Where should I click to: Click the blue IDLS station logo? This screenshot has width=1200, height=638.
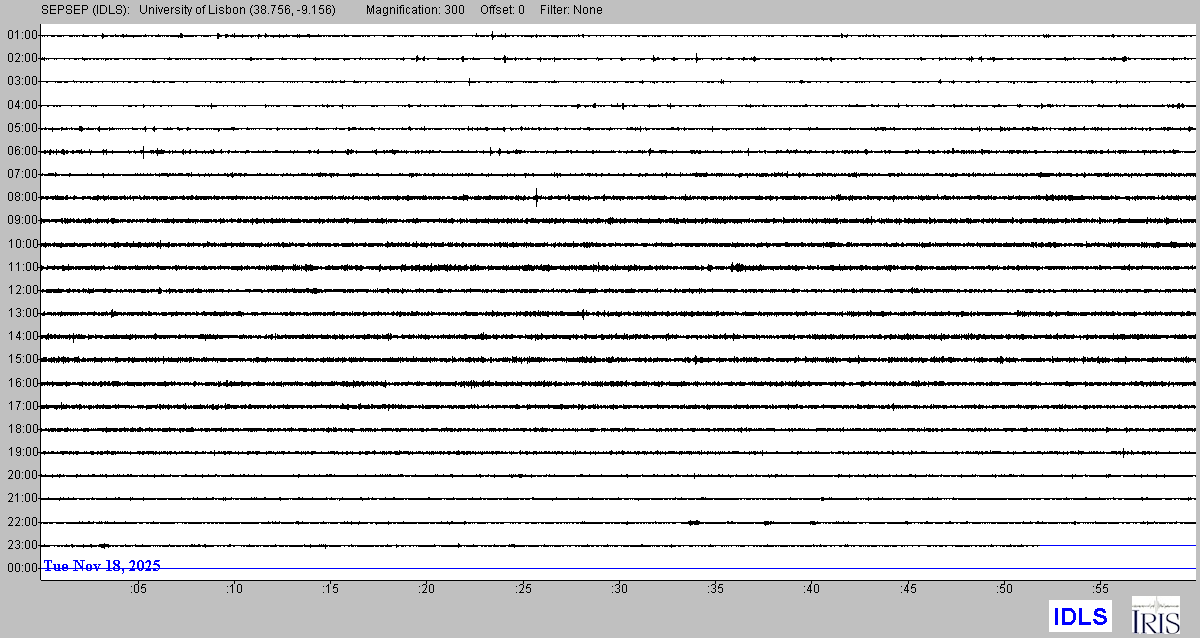coord(1080,616)
